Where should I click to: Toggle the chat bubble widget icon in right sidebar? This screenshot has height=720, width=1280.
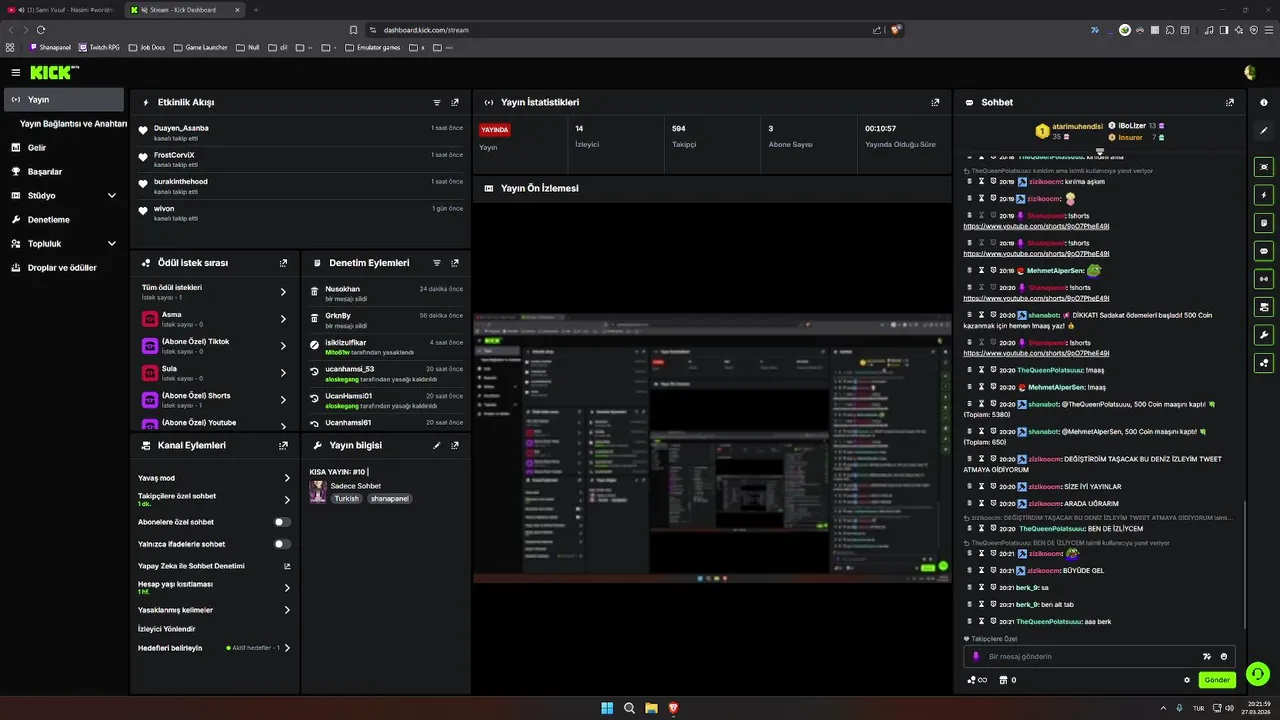coord(1264,251)
